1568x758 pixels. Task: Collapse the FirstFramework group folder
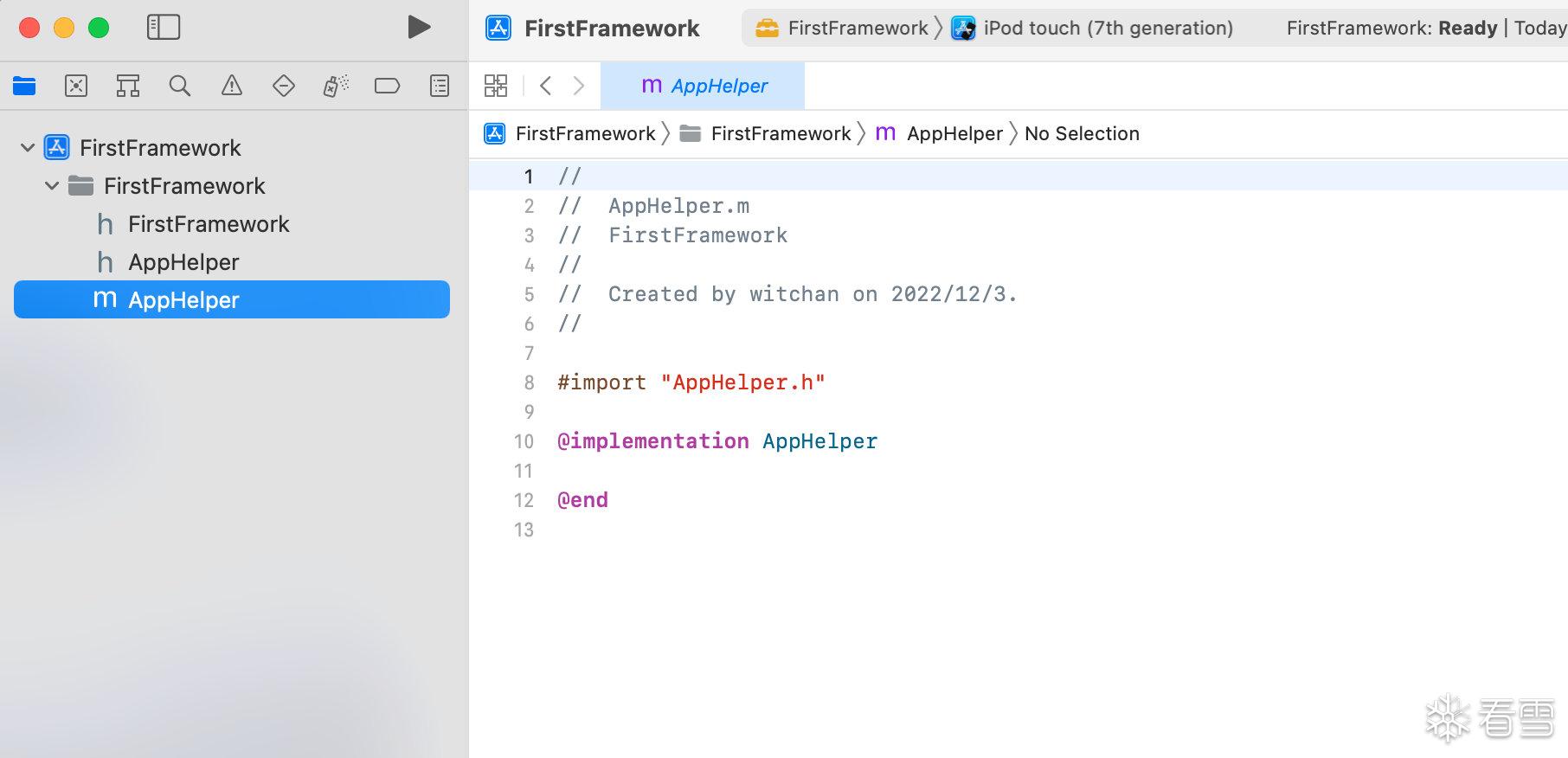tap(52, 186)
